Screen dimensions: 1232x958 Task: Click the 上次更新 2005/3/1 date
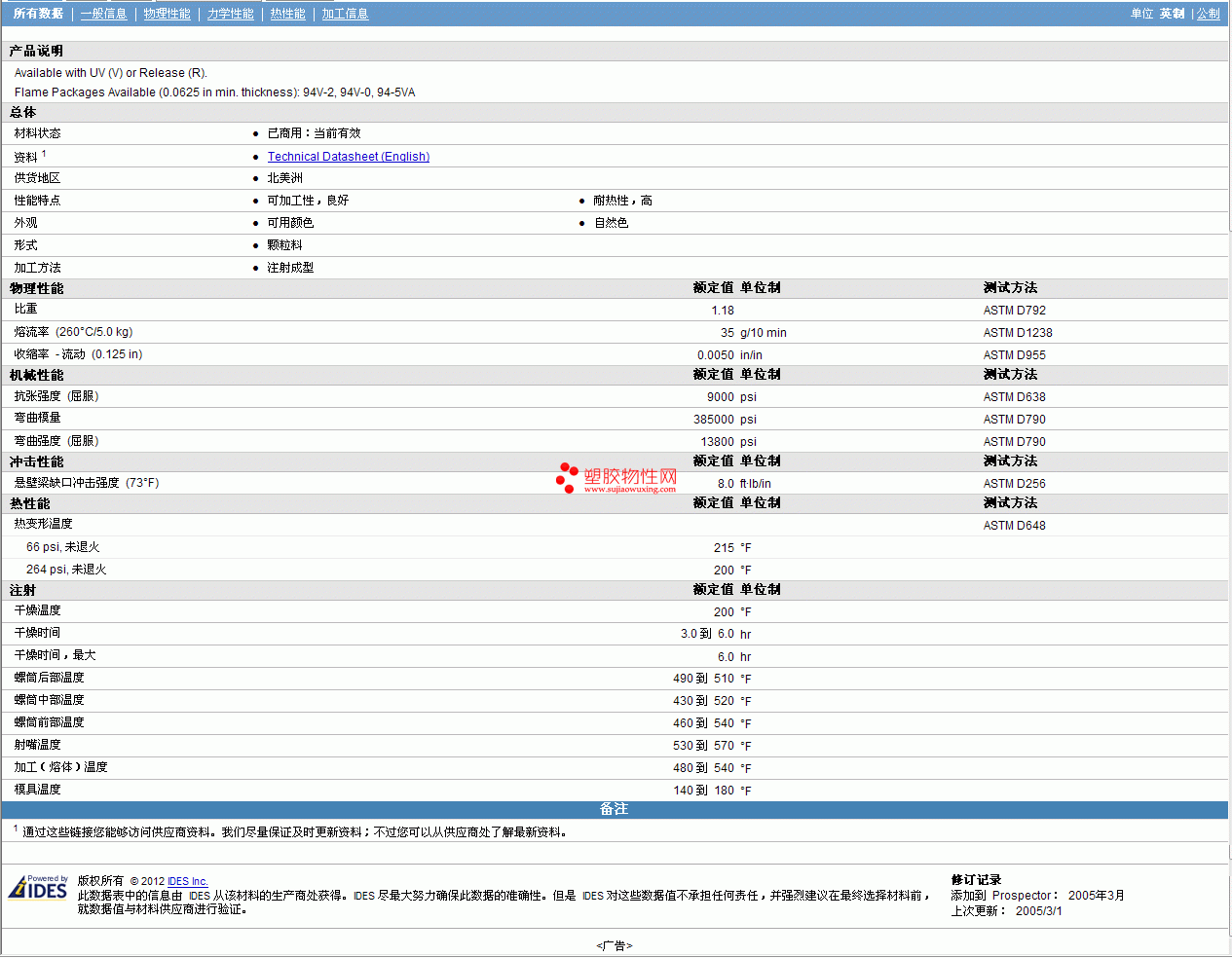pos(1038,911)
